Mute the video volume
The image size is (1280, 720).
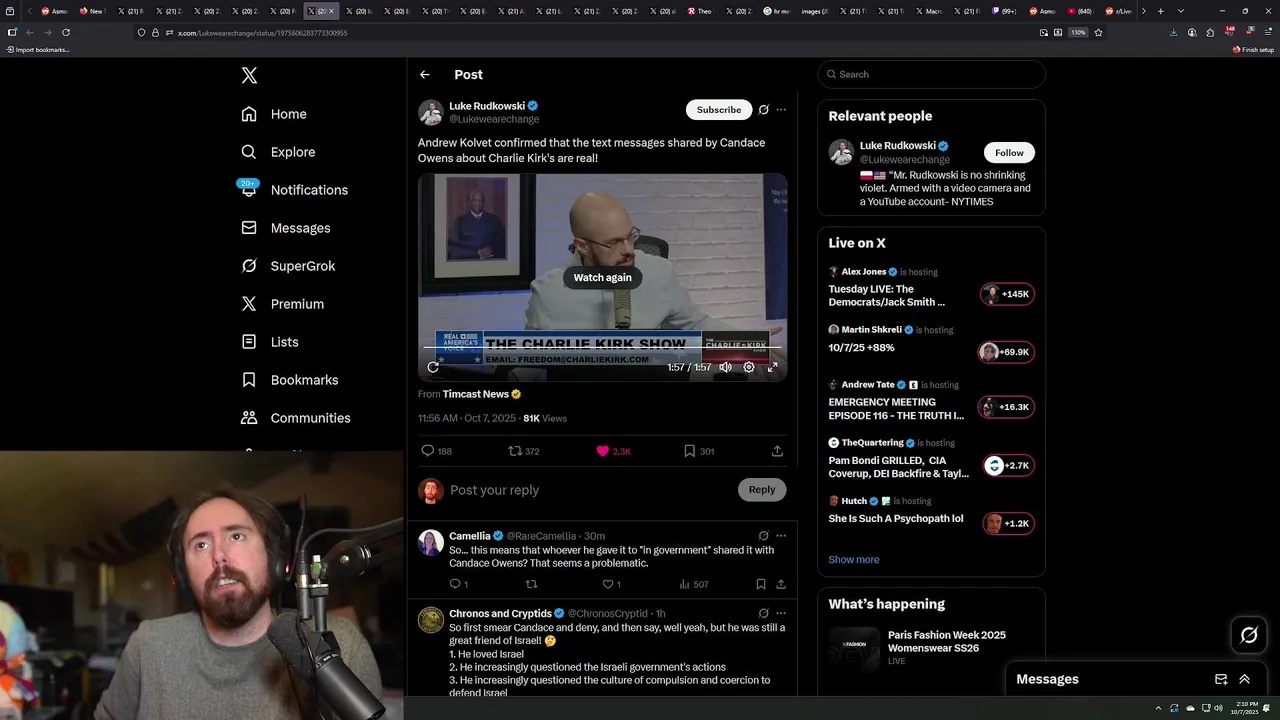[x=725, y=367]
